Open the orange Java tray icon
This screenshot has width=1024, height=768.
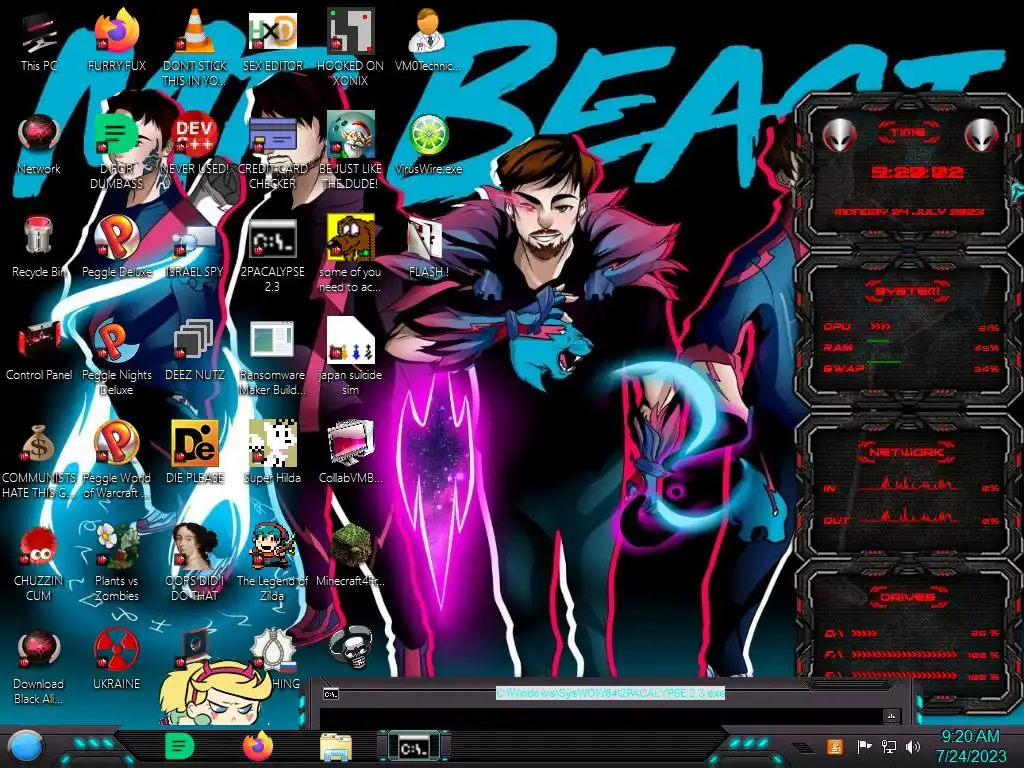(835, 746)
